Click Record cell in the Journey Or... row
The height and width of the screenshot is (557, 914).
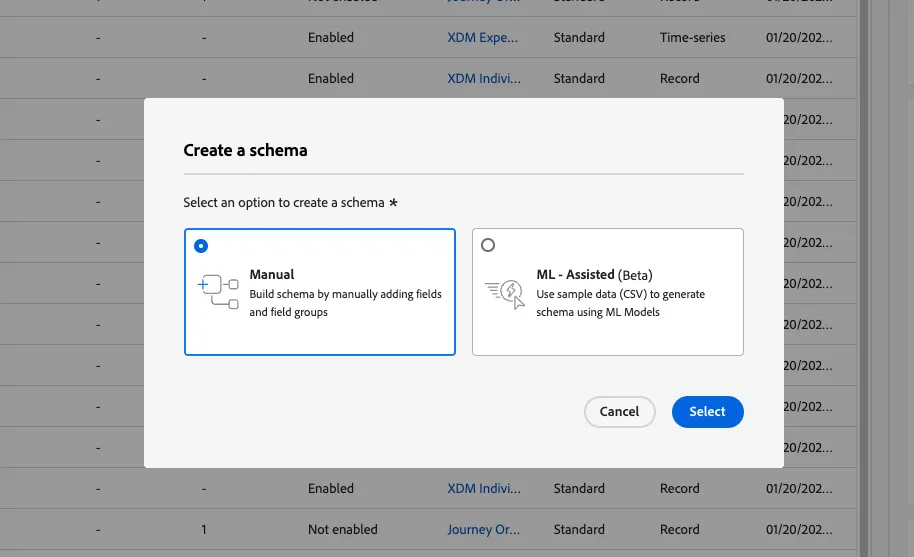(x=680, y=530)
